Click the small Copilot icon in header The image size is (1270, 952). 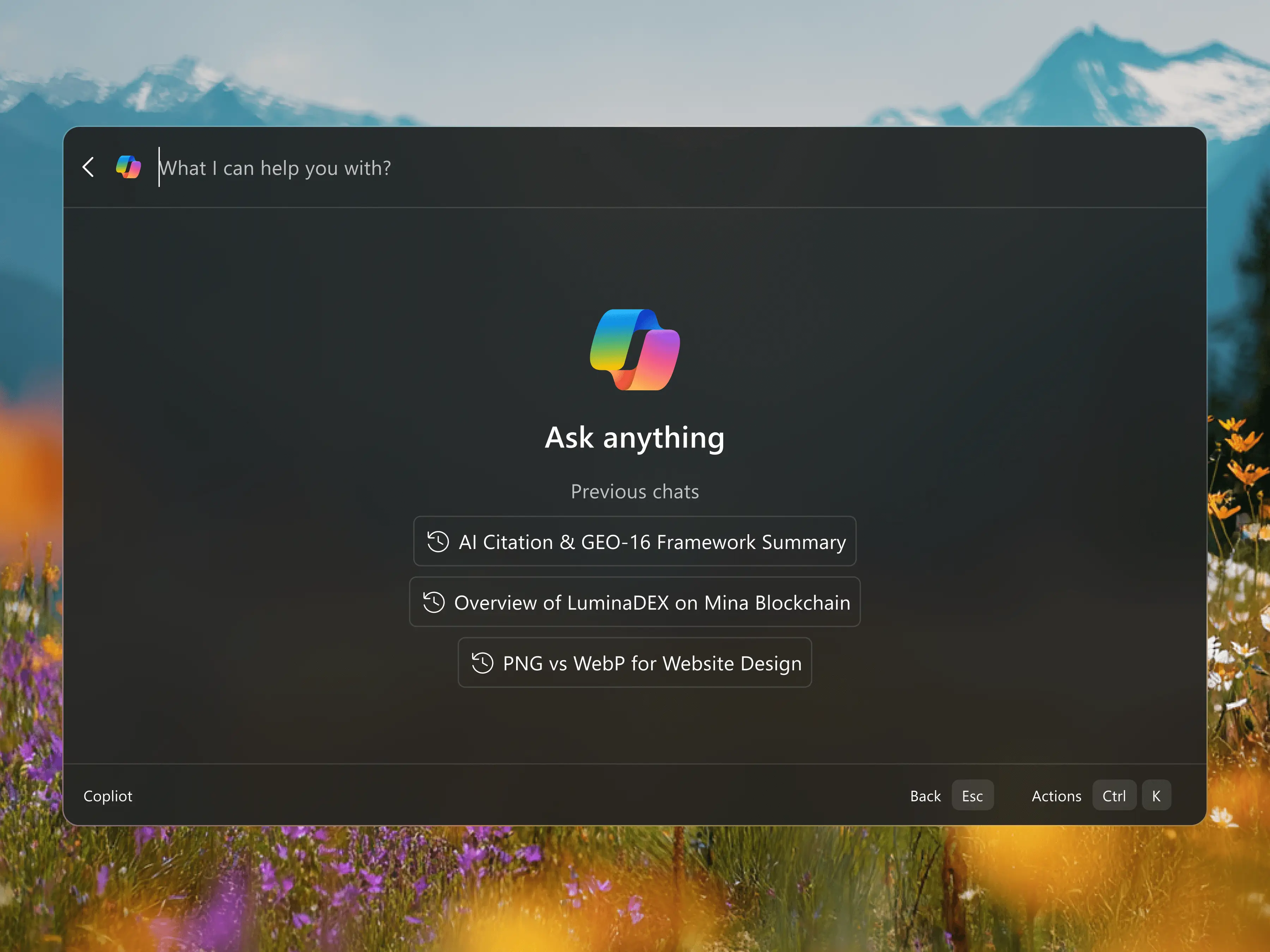click(x=128, y=167)
